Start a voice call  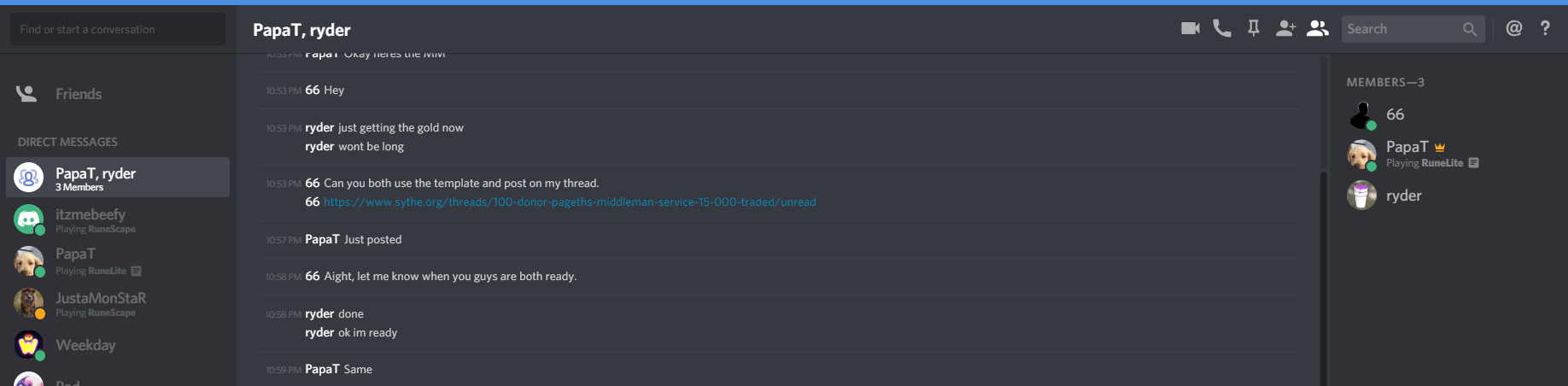(x=1222, y=28)
